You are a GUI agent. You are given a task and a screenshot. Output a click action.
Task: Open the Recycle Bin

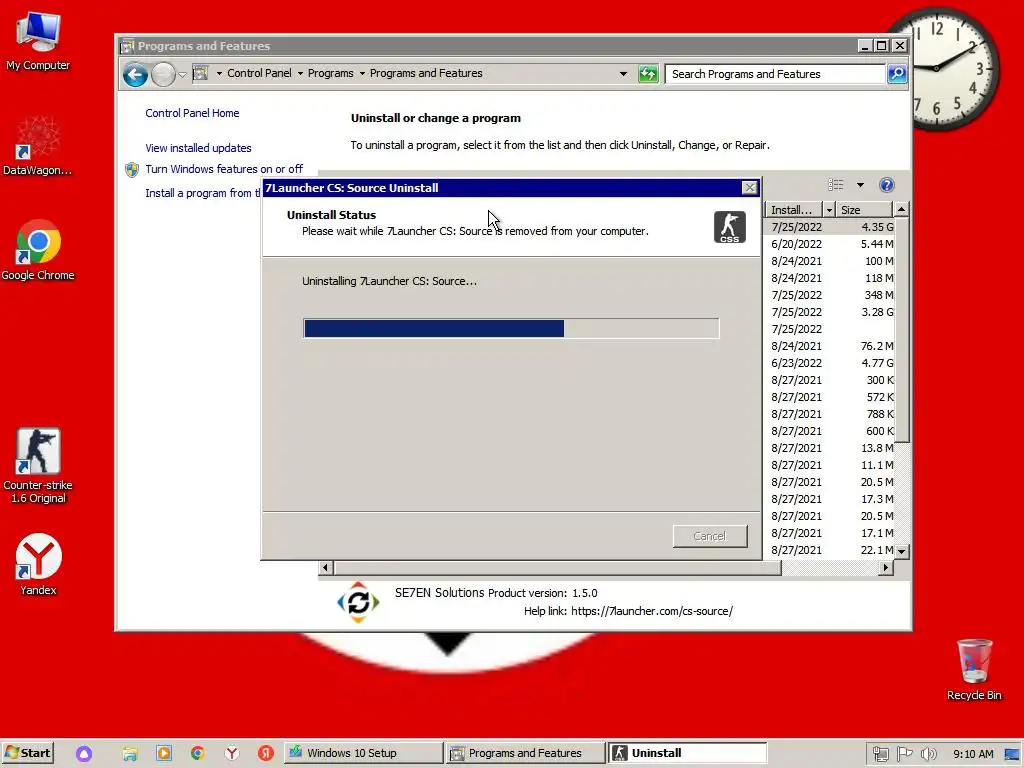pos(974,669)
